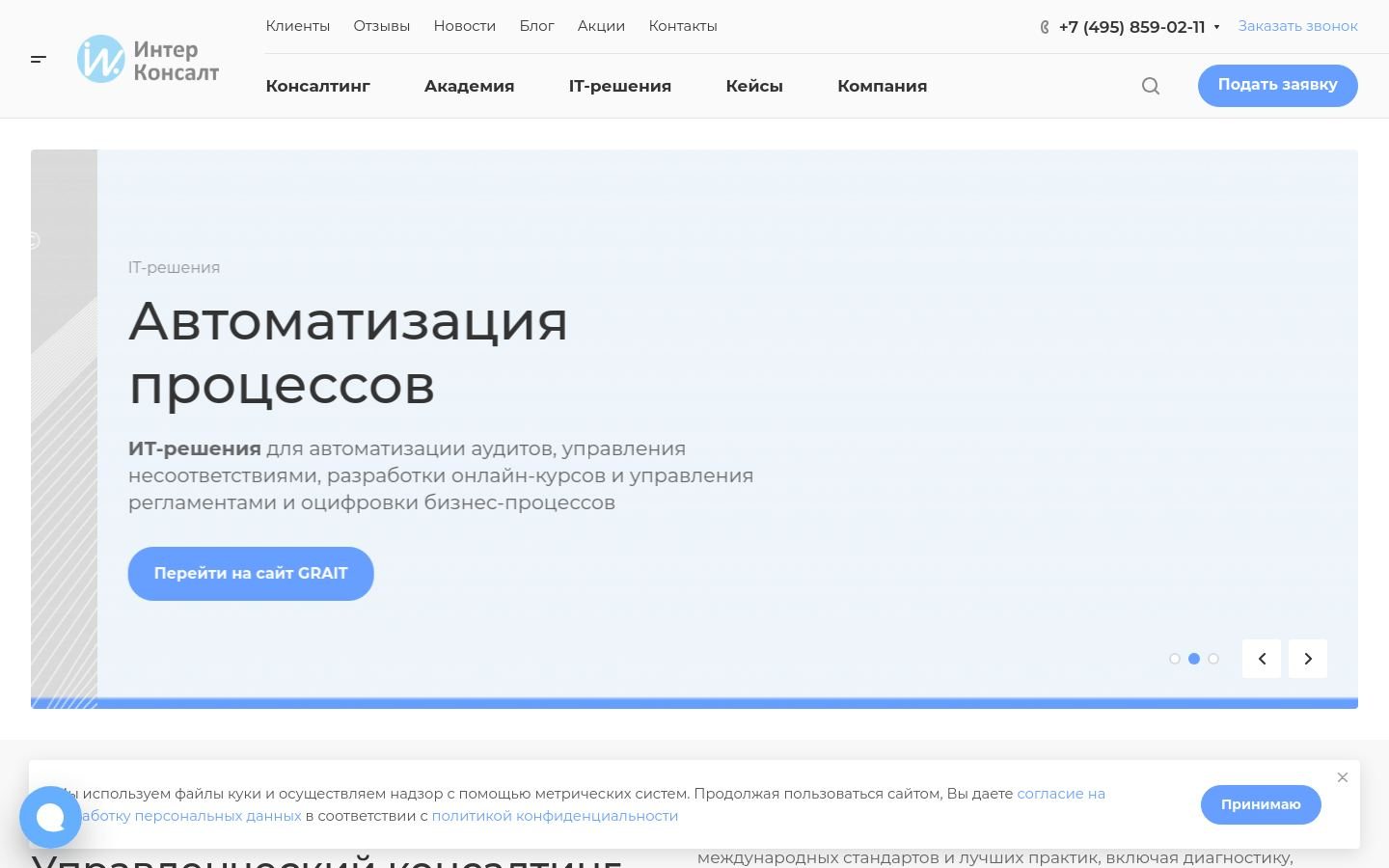Click the IT-решения slide category label
This screenshot has width=1389, height=868.
point(175,267)
